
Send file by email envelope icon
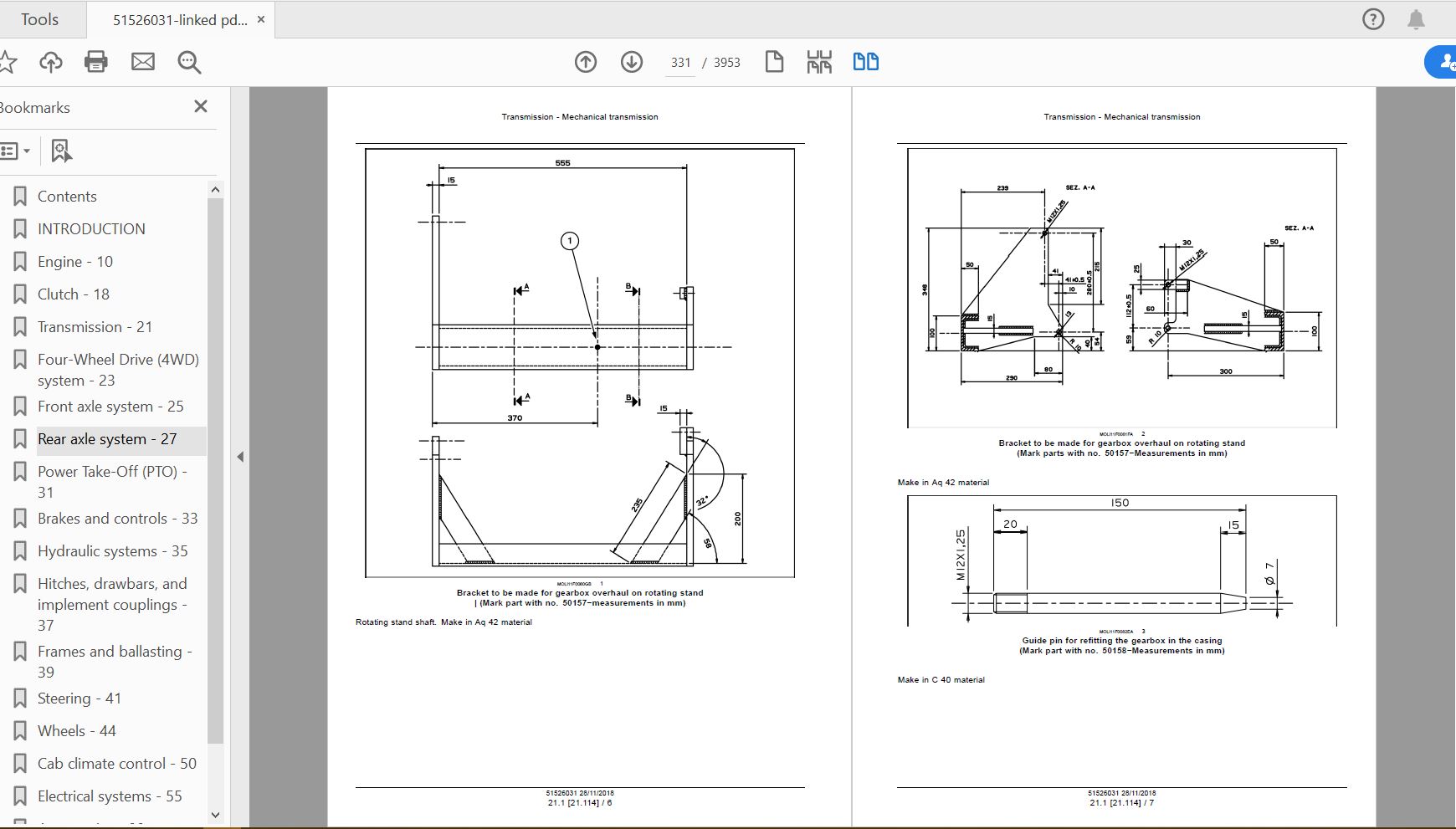coord(143,62)
